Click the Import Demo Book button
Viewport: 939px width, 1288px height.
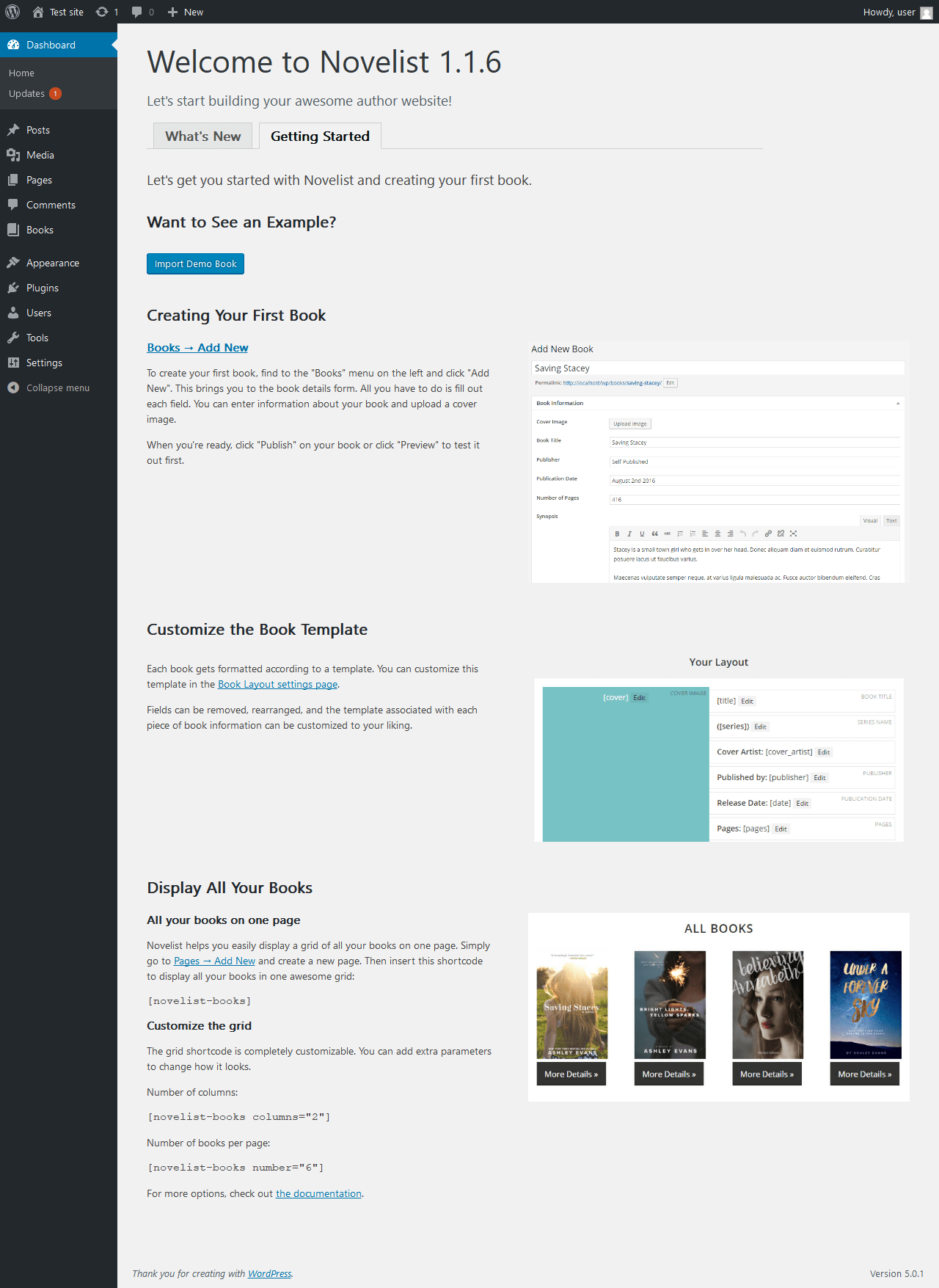[x=195, y=263]
